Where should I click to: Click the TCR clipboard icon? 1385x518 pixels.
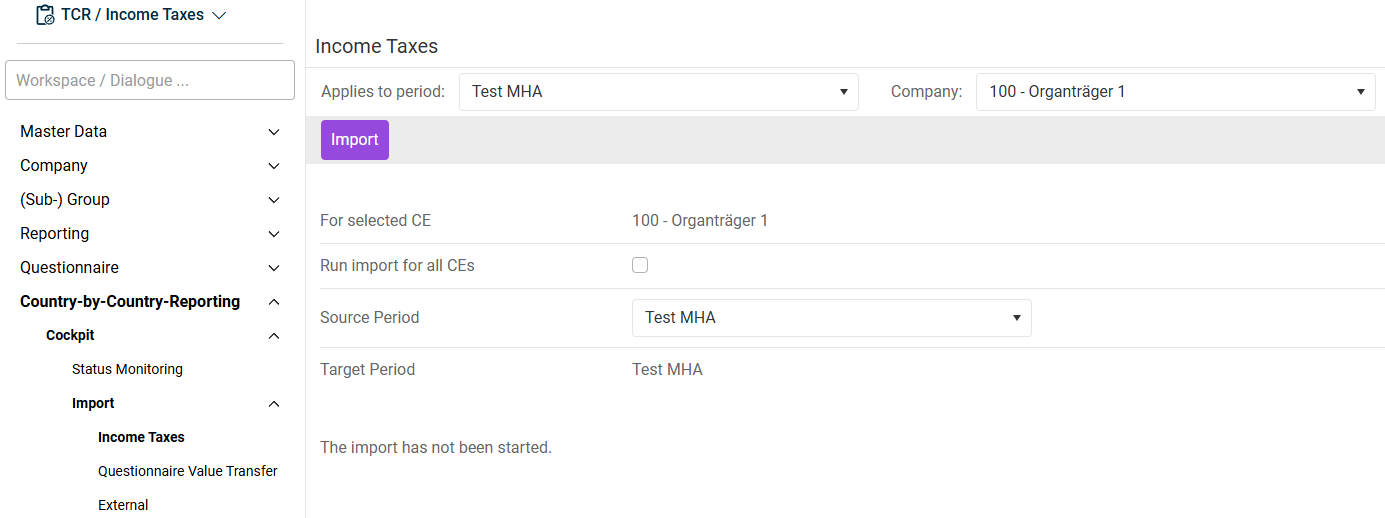point(45,15)
